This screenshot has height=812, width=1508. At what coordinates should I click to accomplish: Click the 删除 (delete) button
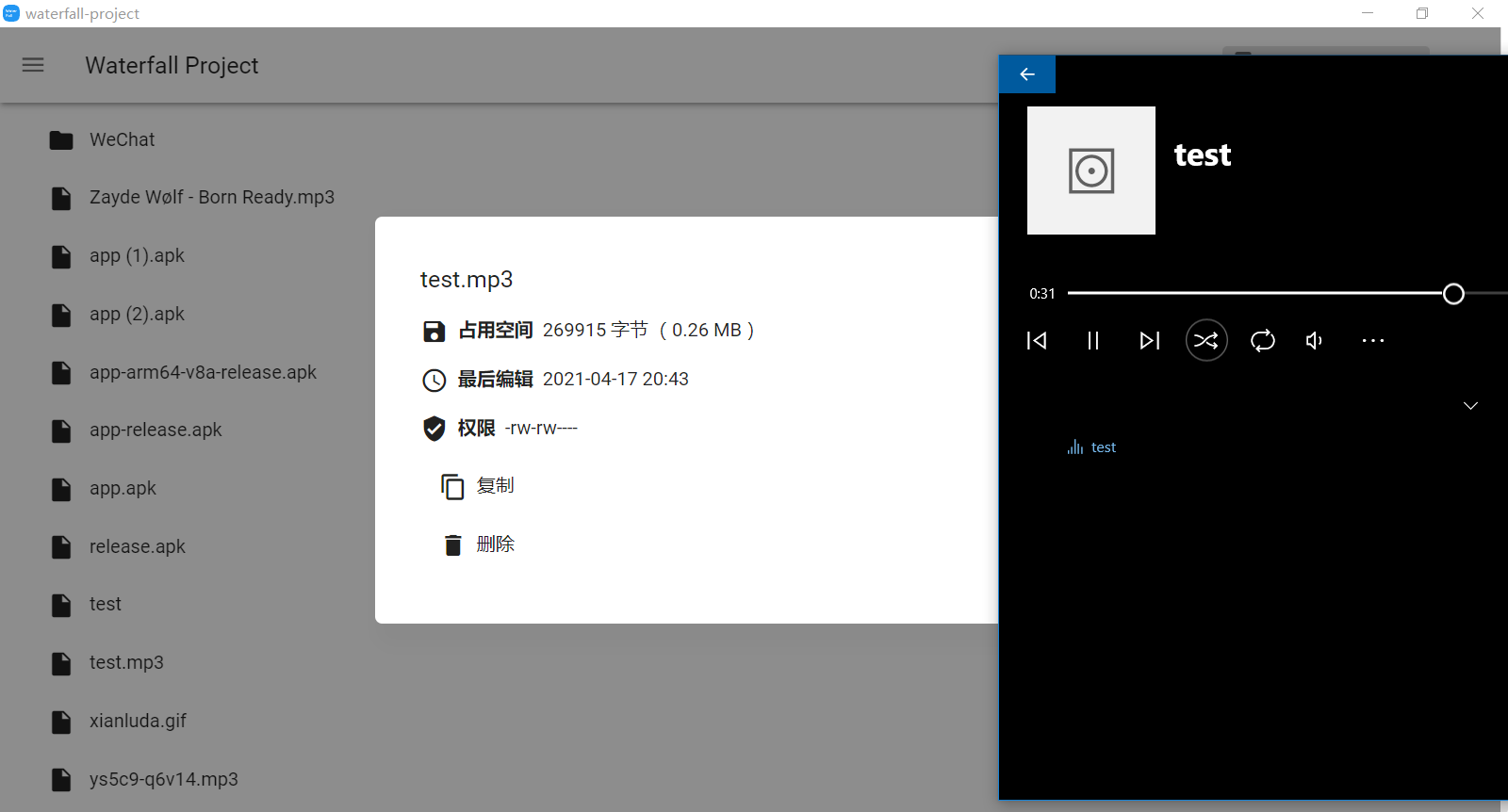(478, 544)
